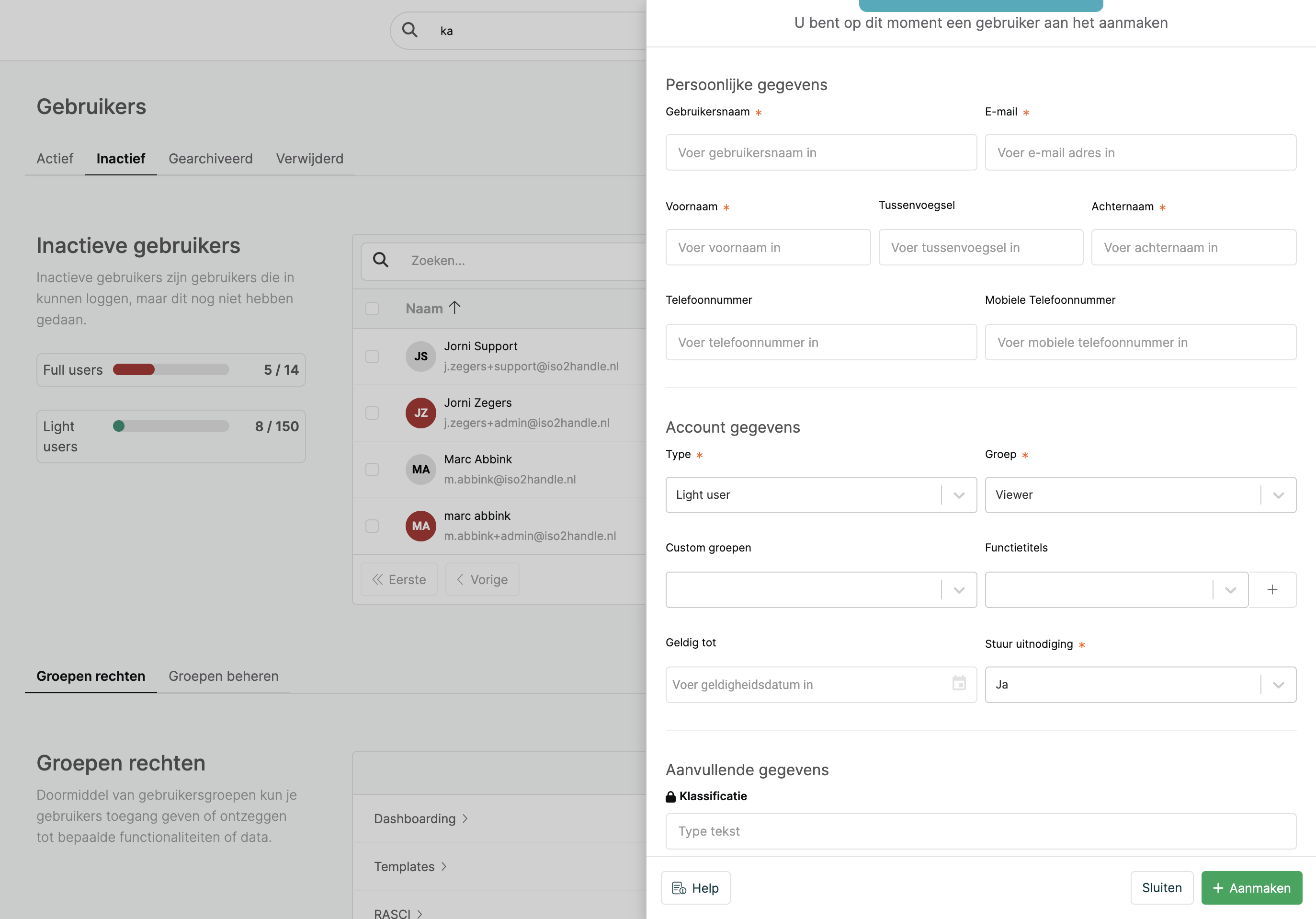The image size is (1316, 919).
Task: Expand the Templates rights row
Action: click(x=410, y=867)
